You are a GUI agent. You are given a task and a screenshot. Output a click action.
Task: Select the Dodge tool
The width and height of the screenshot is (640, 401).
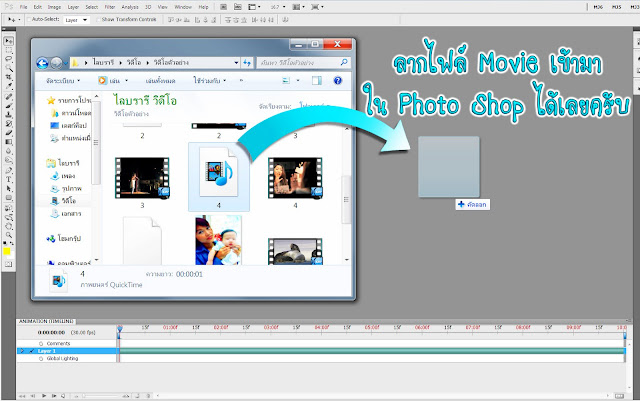coord(9,160)
